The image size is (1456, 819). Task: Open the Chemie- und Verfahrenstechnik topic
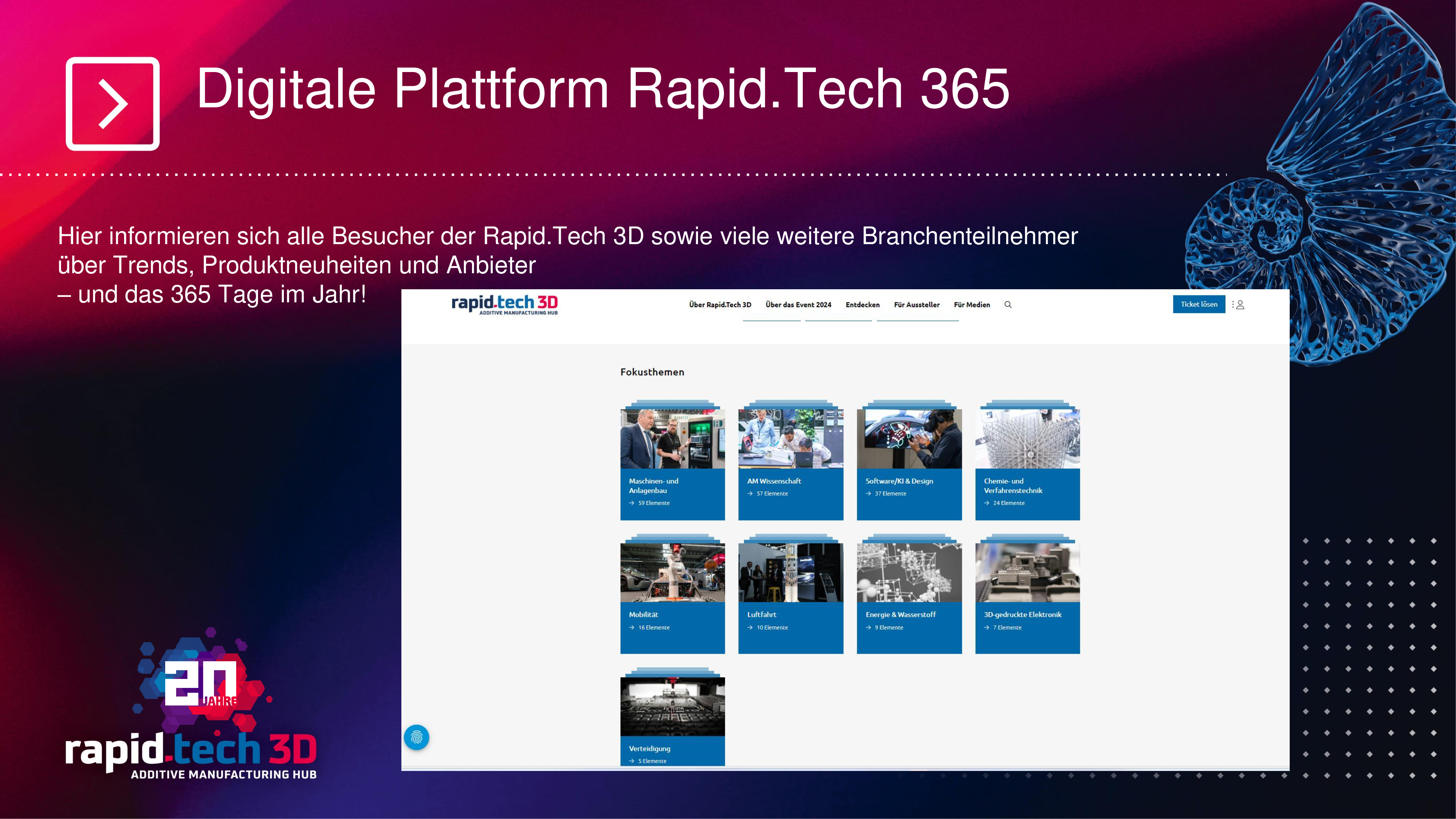pos(1013,485)
